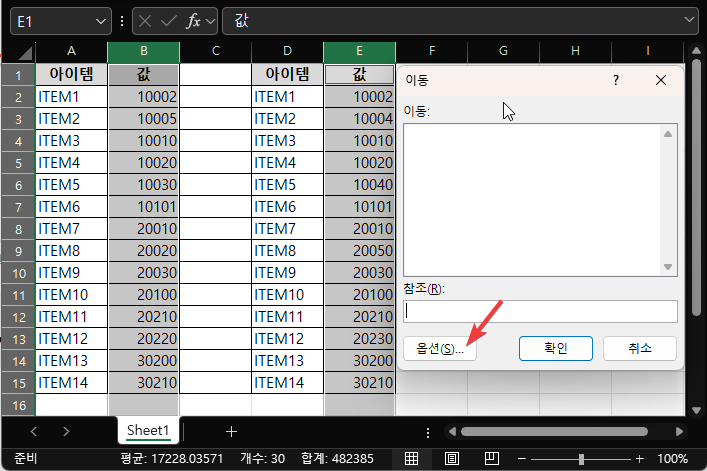The image size is (707, 471).
Task: Click cell A11 containing ITEM10
Action: (71, 295)
